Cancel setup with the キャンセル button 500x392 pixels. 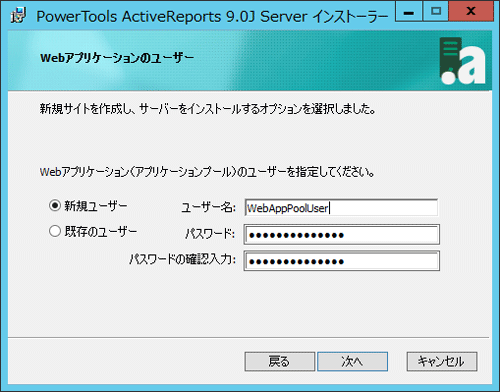point(442,361)
